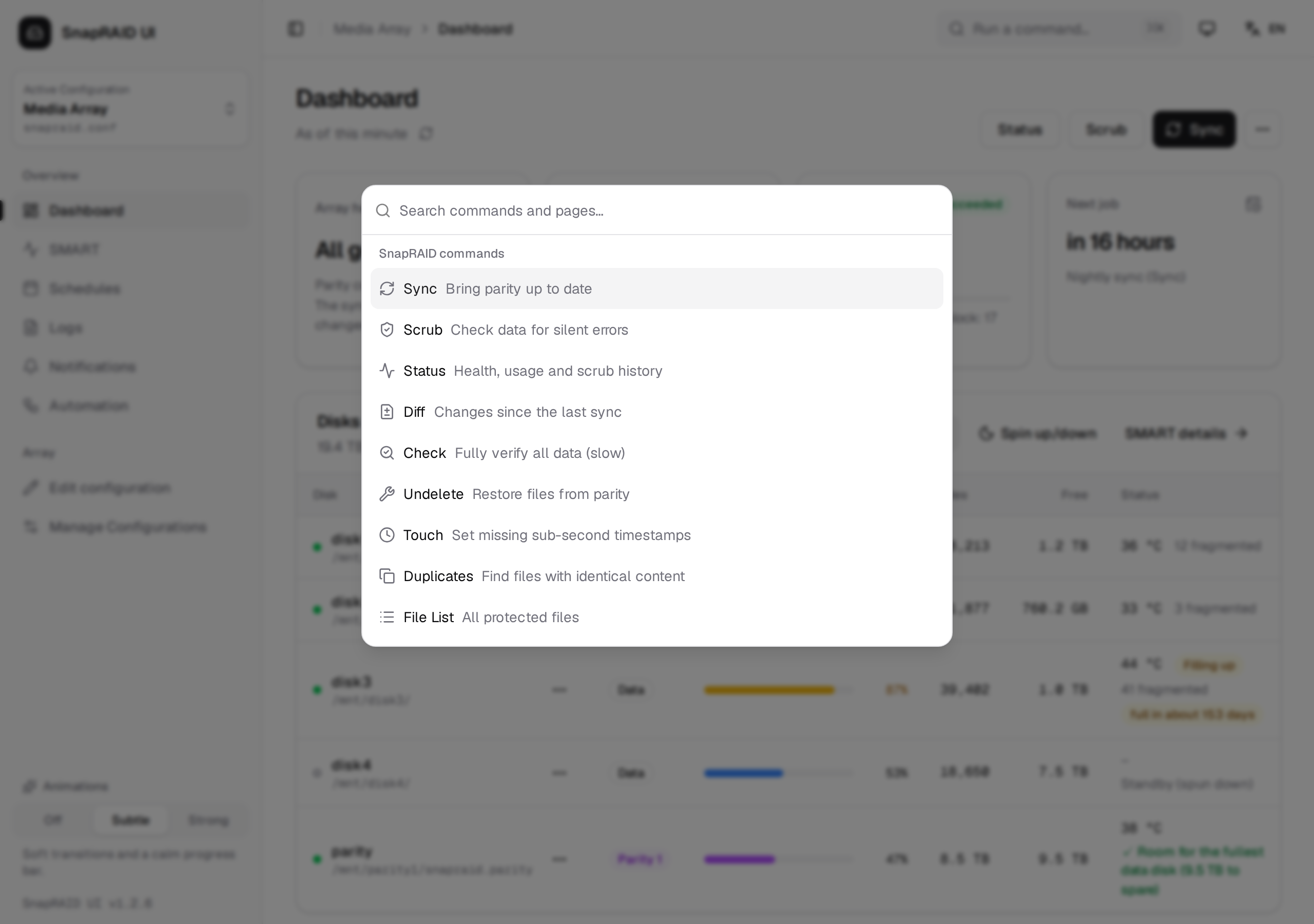This screenshot has height=924, width=1314.
Task: Select Scrub Check data for silent errors
Action: point(656,330)
